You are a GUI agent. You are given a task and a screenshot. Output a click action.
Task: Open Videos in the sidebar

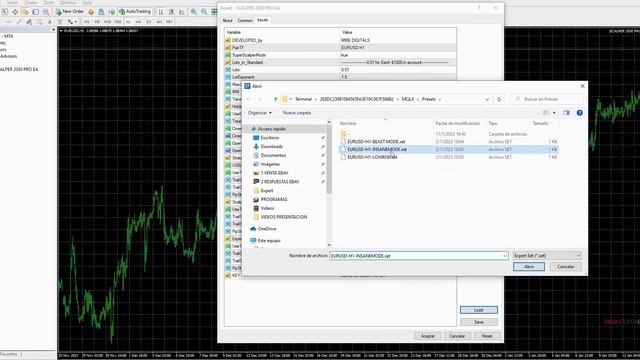[267, 208]
